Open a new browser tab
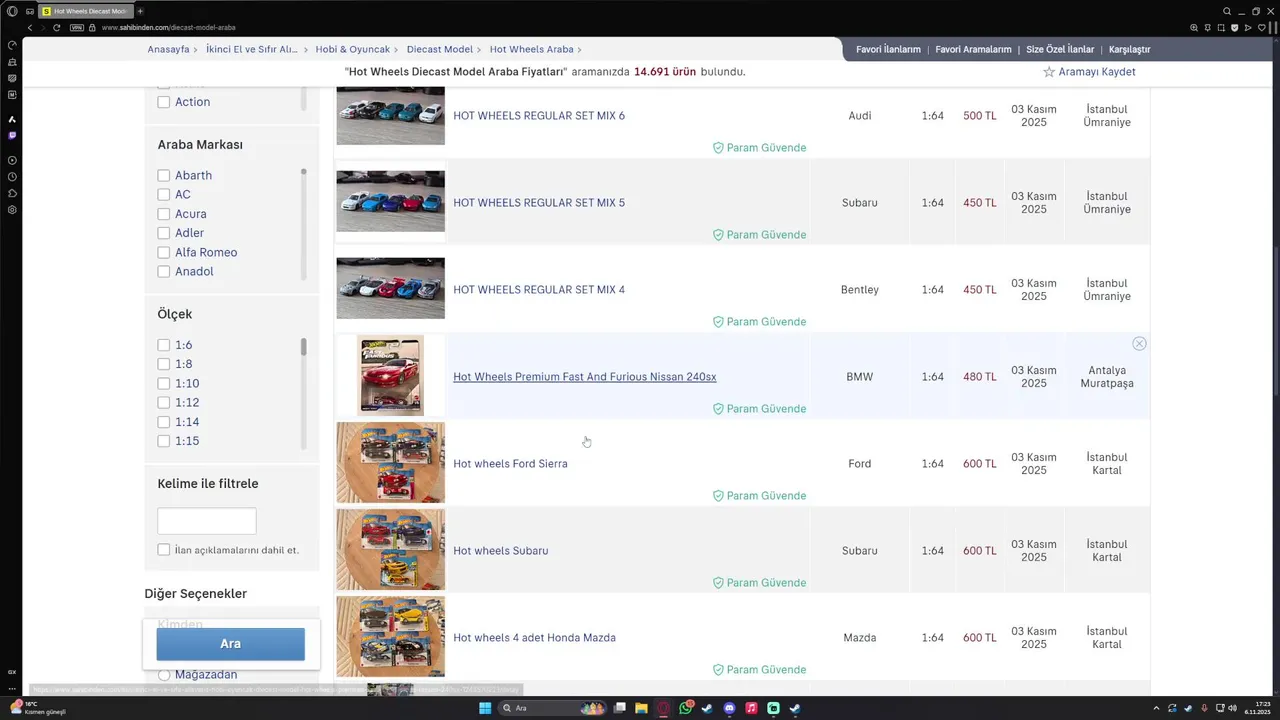 [140, 11]
